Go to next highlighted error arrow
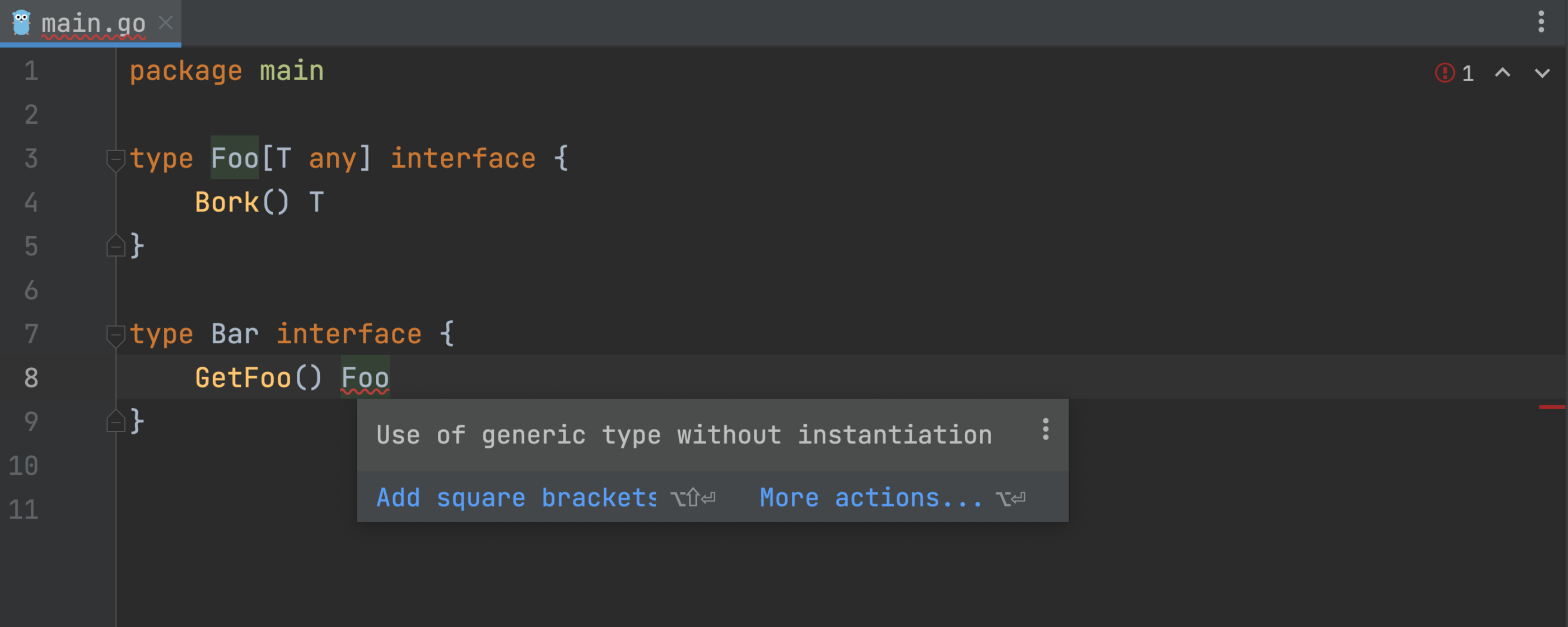 pos(1542,73)
